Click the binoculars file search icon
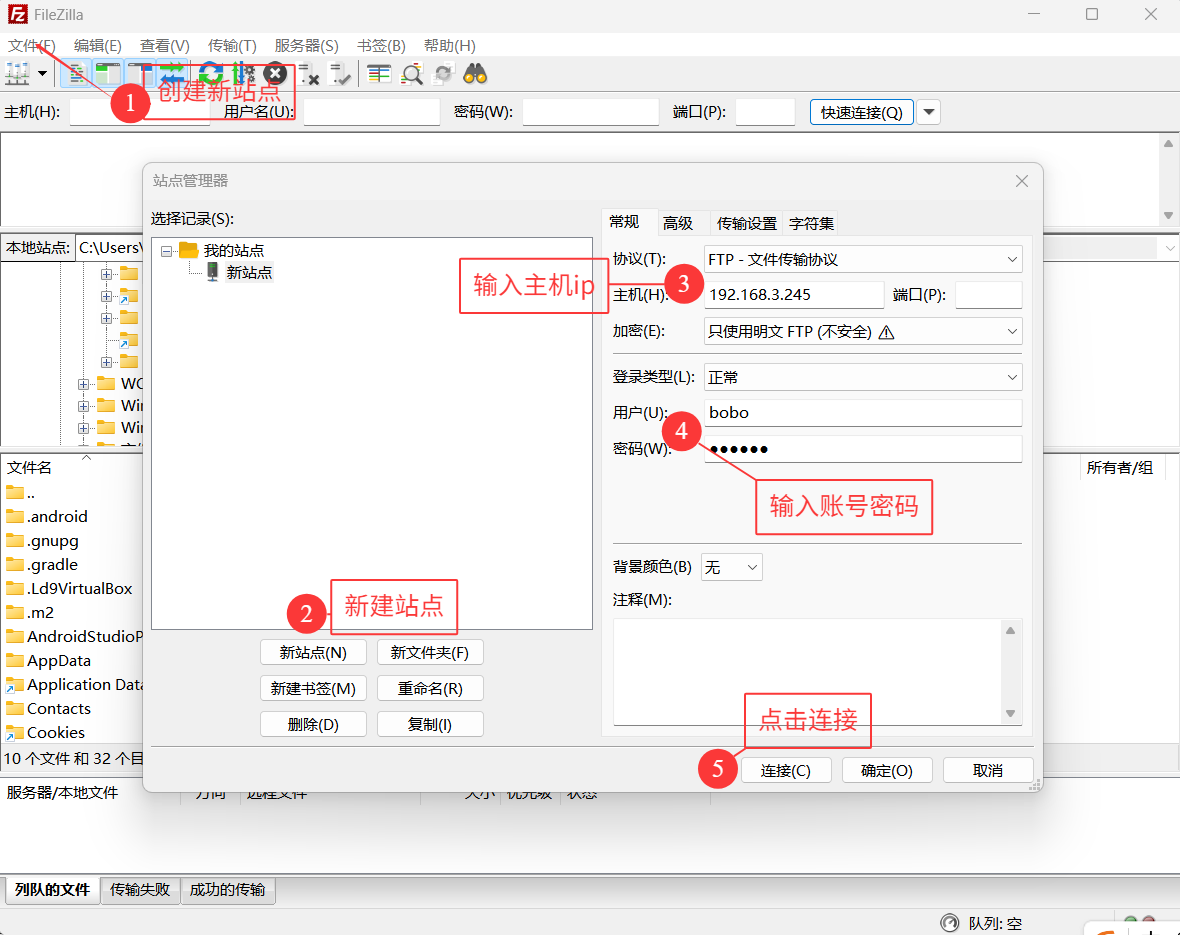 click(x=475, y=74)
